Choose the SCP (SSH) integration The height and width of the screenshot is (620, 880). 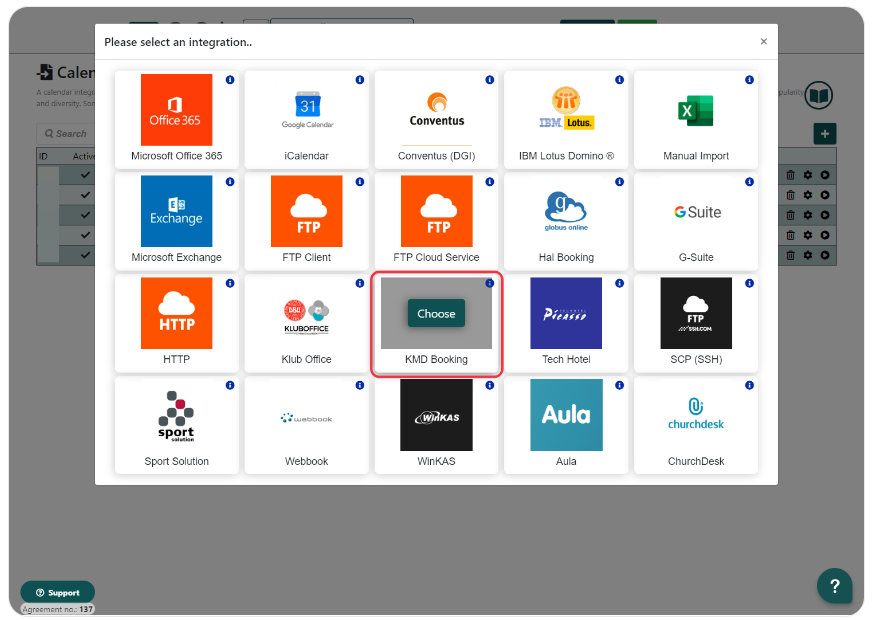pyautogui.click(x=696, y=323)
